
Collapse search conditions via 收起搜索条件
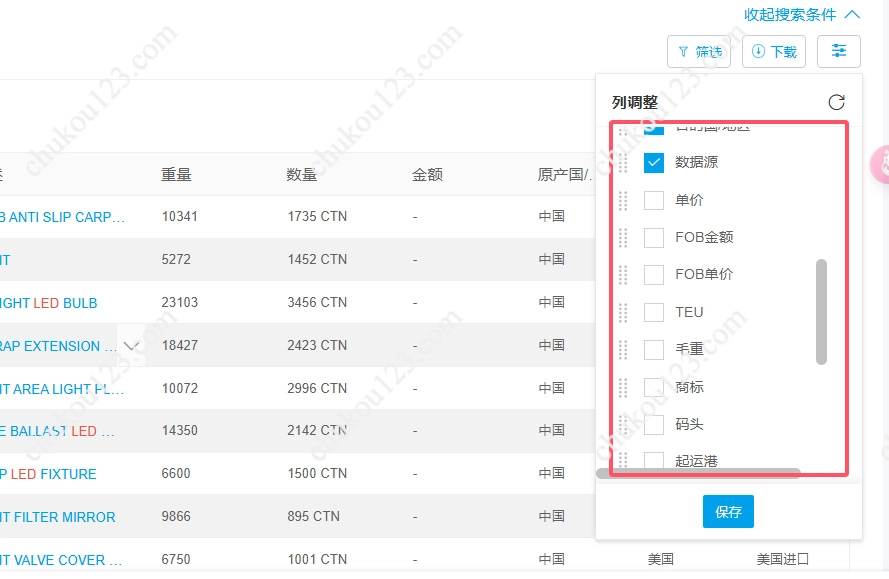[801, 14]
